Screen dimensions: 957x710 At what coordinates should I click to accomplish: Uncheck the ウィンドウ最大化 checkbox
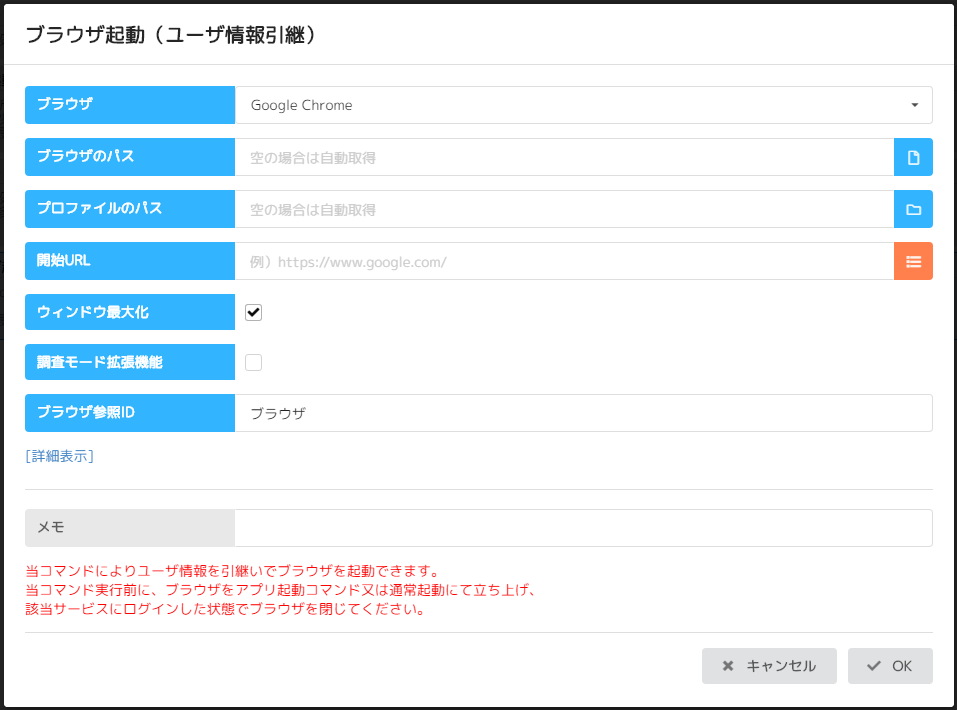tap(253, 311)
